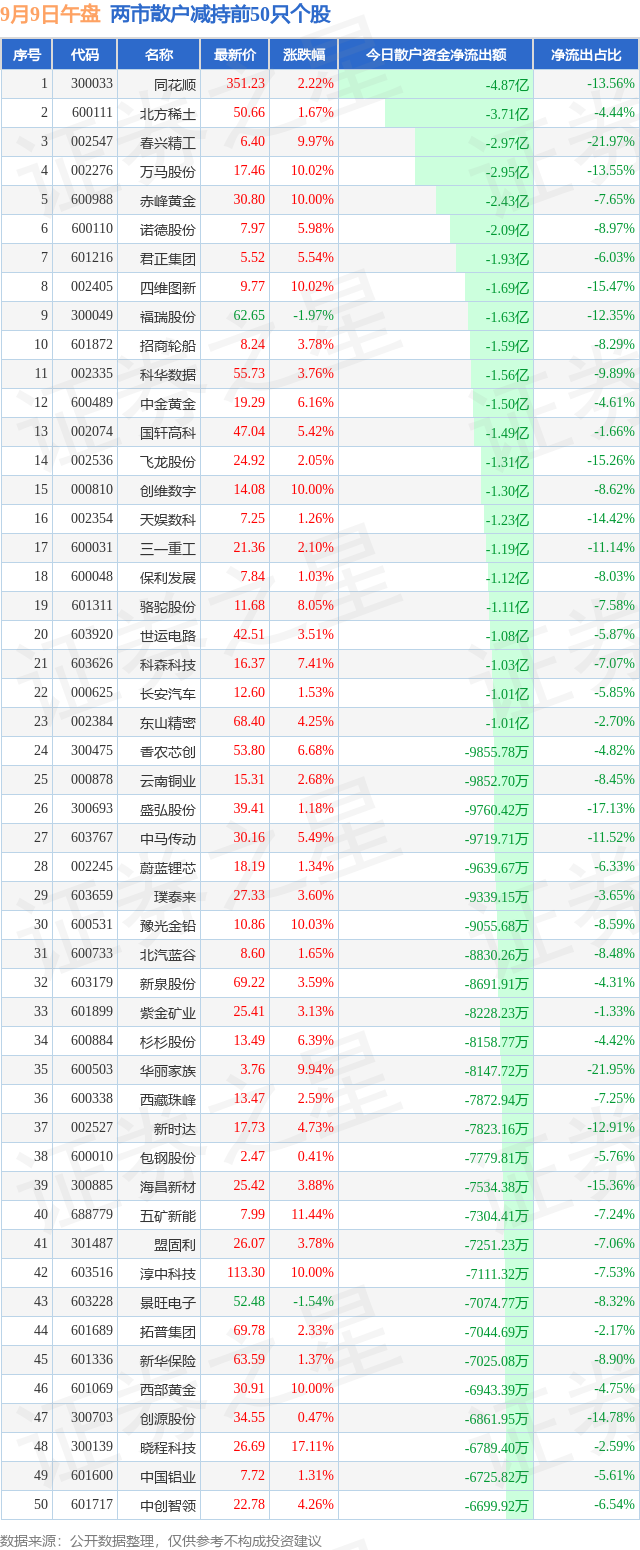The image size is (640, 1550).
Task: Click the stock code 603920
Action: coord(92,634)
